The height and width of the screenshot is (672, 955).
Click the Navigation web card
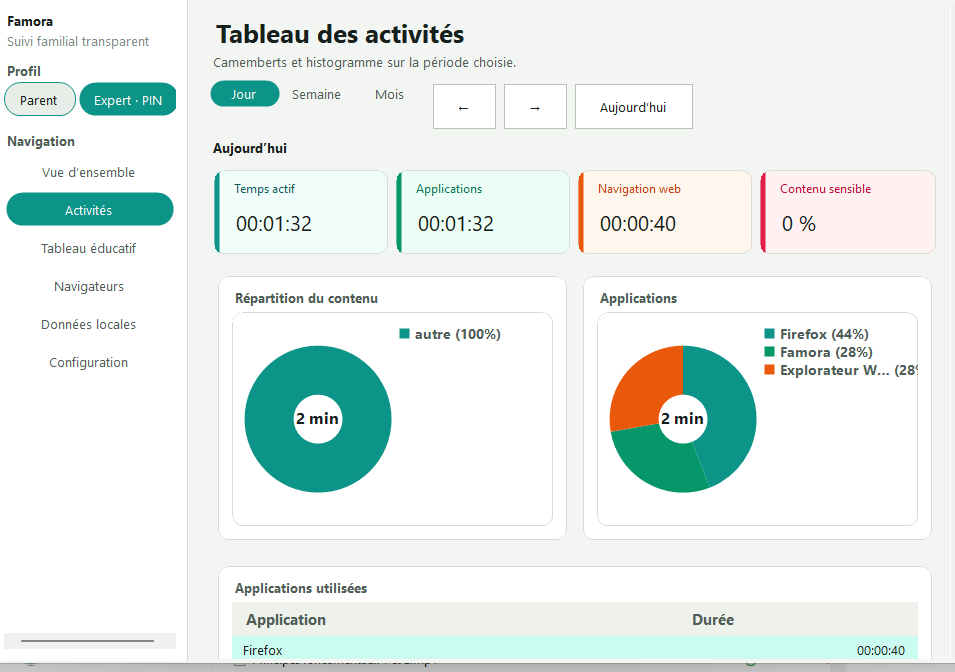pos(664,212)
